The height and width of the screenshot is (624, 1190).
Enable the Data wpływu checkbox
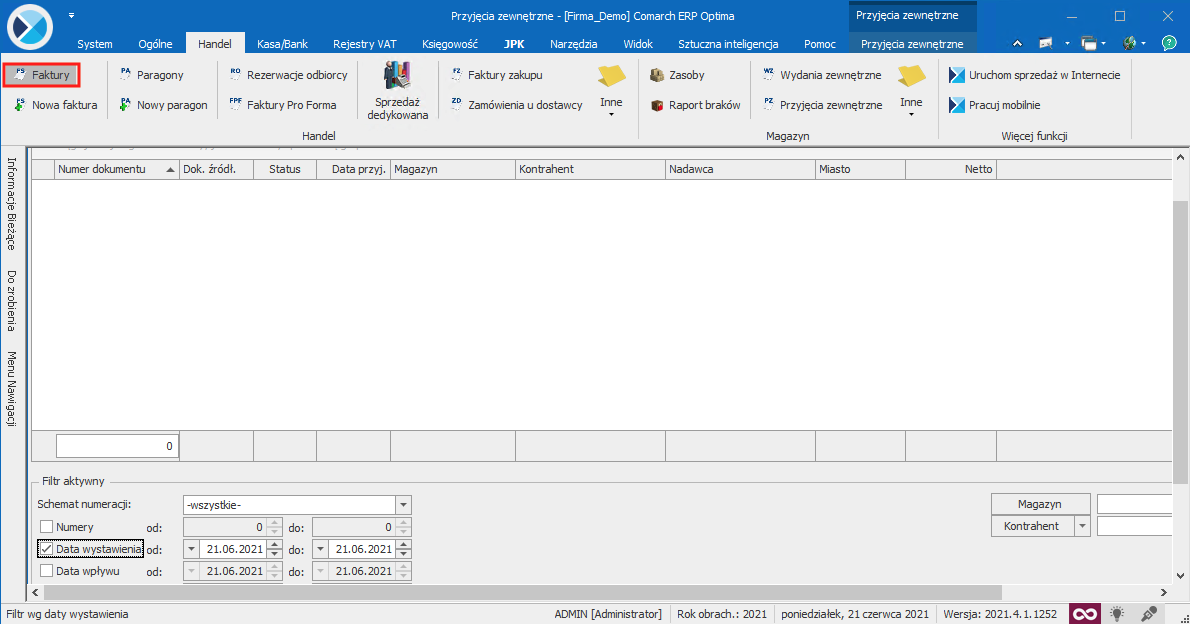[45, 570]
